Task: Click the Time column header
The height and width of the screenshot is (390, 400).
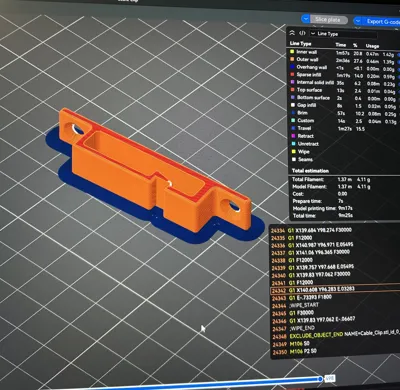Action: (341, 45)
